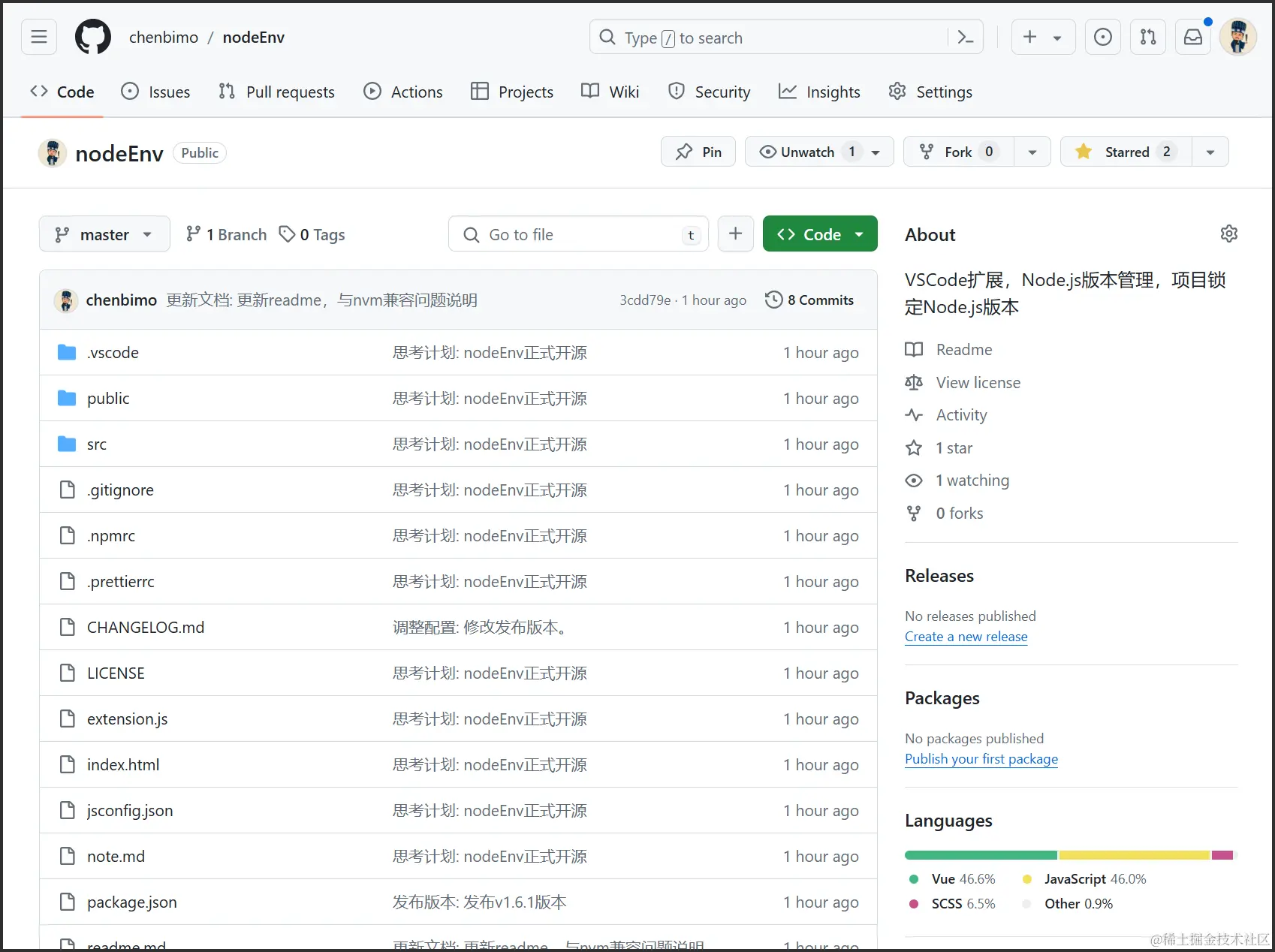Click the star icon beside 1 star
The height and width of the screenshot is (952, 1275).
pyautogui.click(x=914, y=447)
